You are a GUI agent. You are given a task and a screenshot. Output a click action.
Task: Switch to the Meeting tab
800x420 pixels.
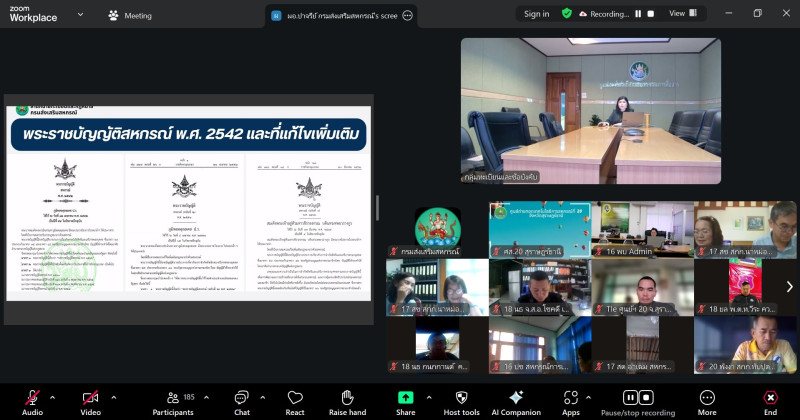click(x=130, y=15)
